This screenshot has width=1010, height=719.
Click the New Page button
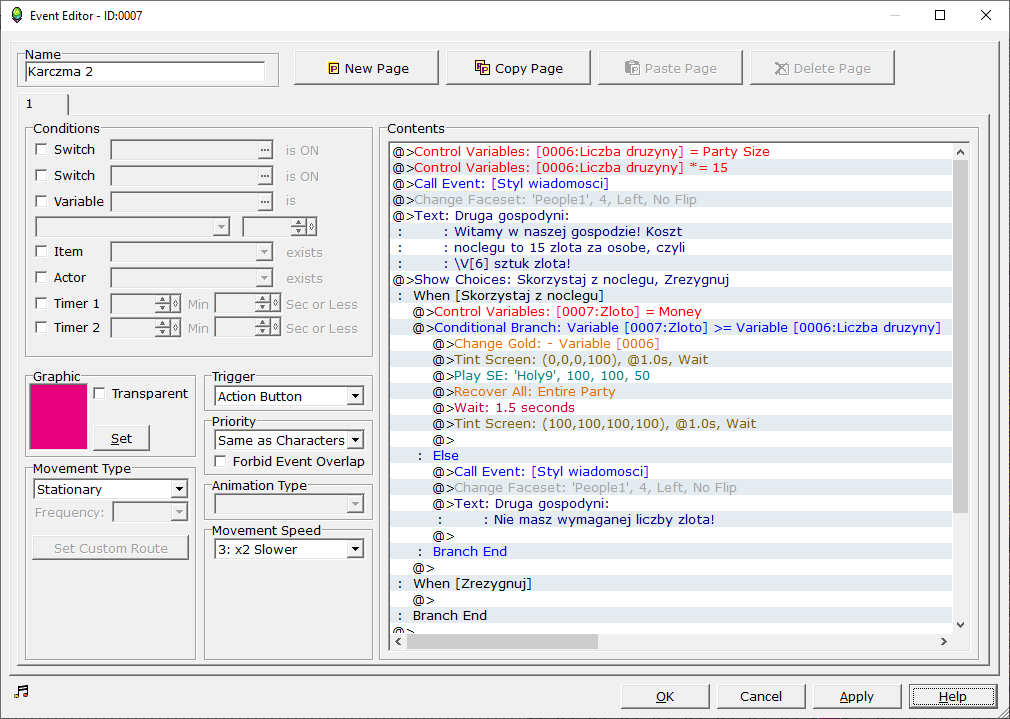366,68
